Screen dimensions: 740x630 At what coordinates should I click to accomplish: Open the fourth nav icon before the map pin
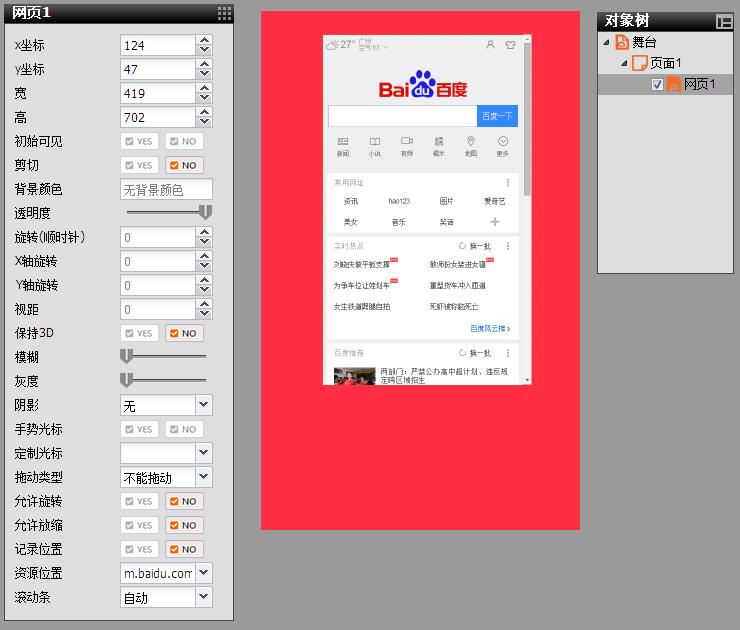439,141
